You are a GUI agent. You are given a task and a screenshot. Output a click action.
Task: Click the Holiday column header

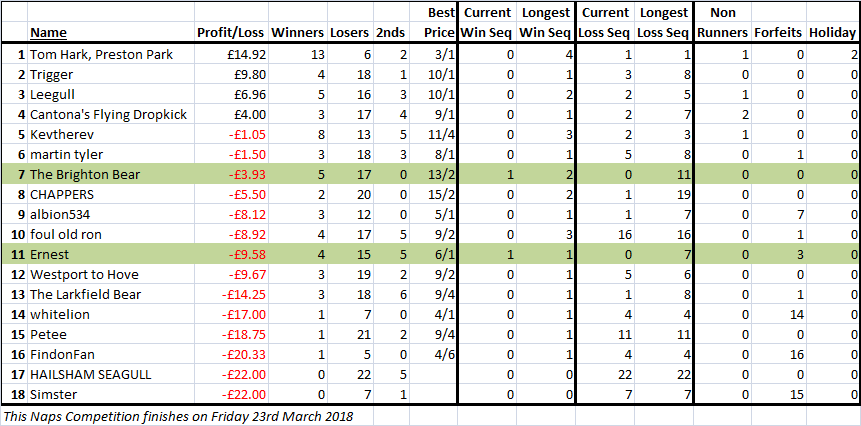[832, 33]
